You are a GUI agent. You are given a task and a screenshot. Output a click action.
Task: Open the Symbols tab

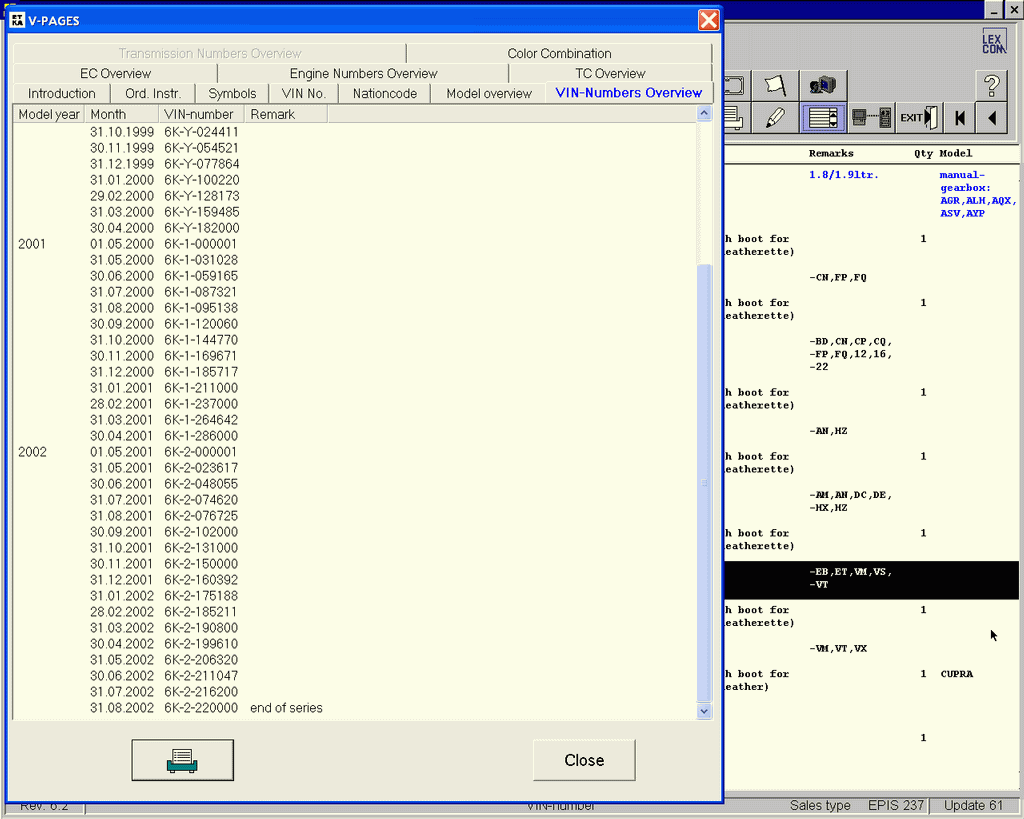[x=232, y=93]
